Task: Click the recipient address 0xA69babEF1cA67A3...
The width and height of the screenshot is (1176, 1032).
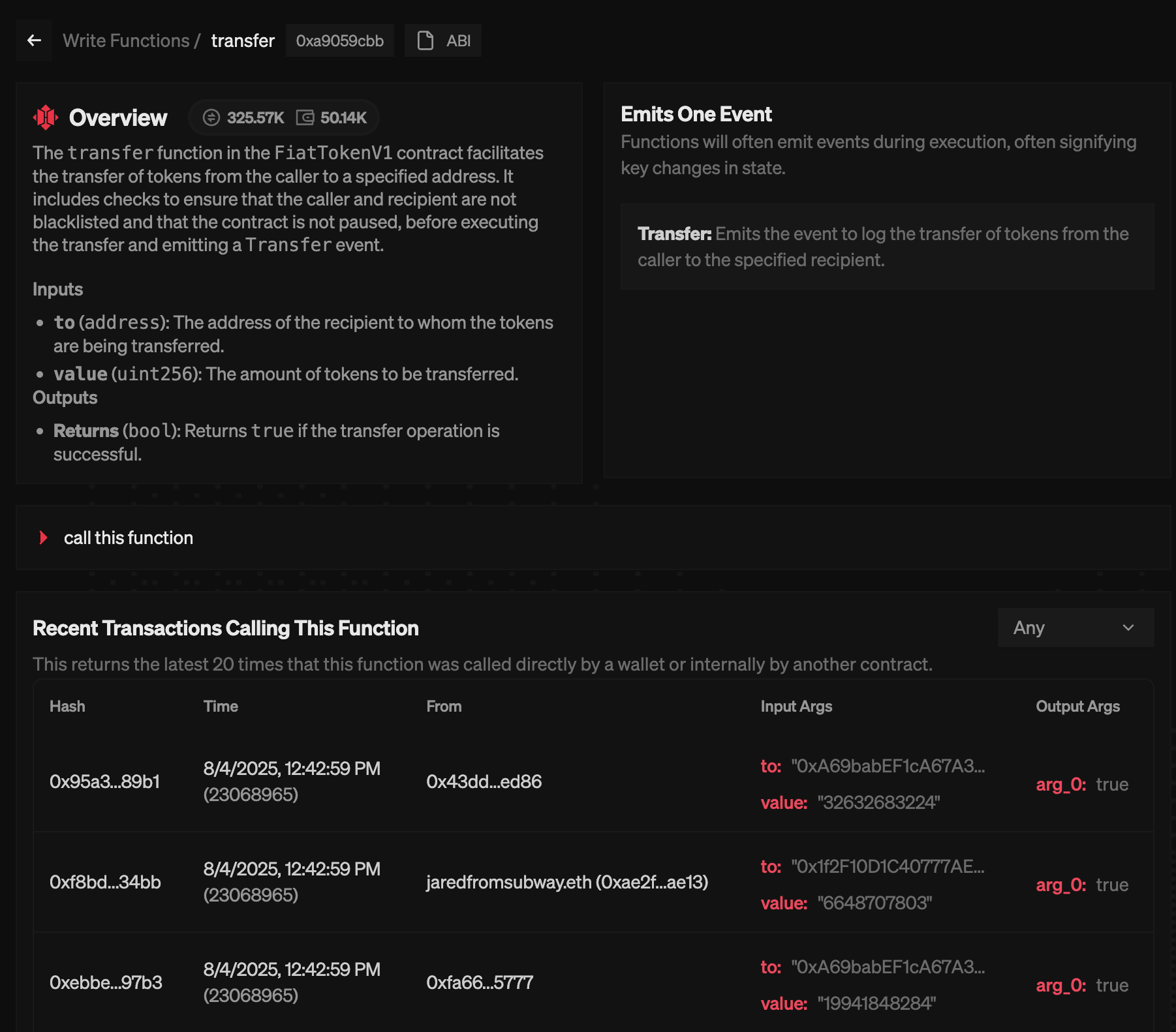Action: 888,767
